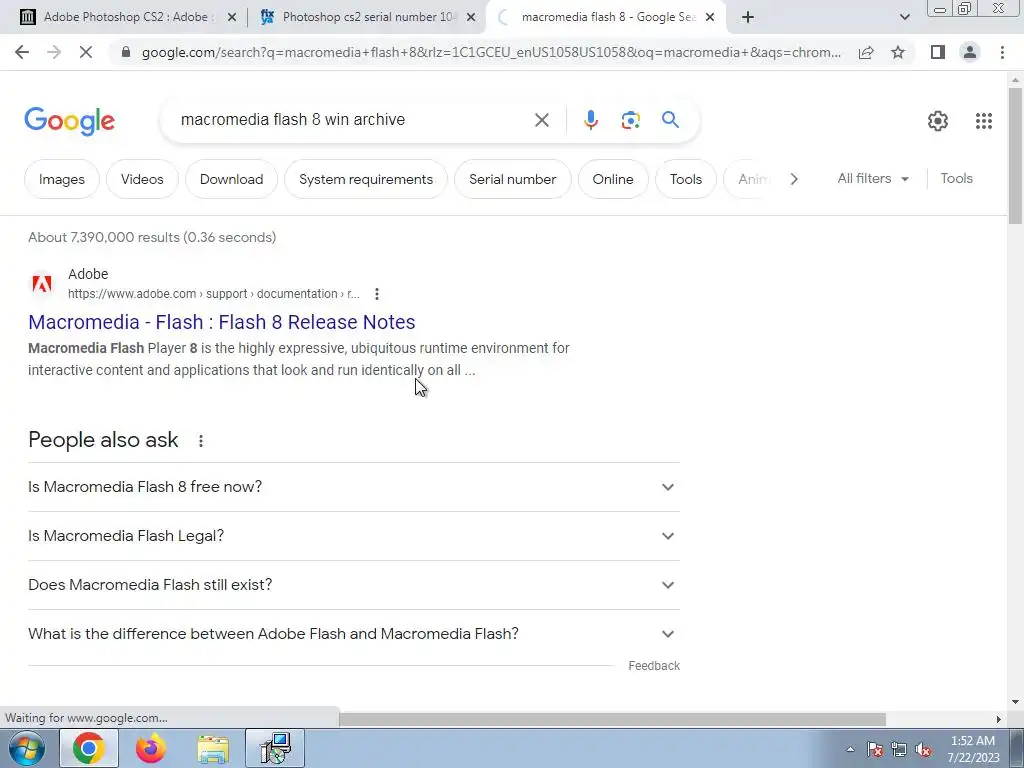The image size is (1024, 768).
Task: Open the muted volume tray icon
Action: [x=923, y=750]
